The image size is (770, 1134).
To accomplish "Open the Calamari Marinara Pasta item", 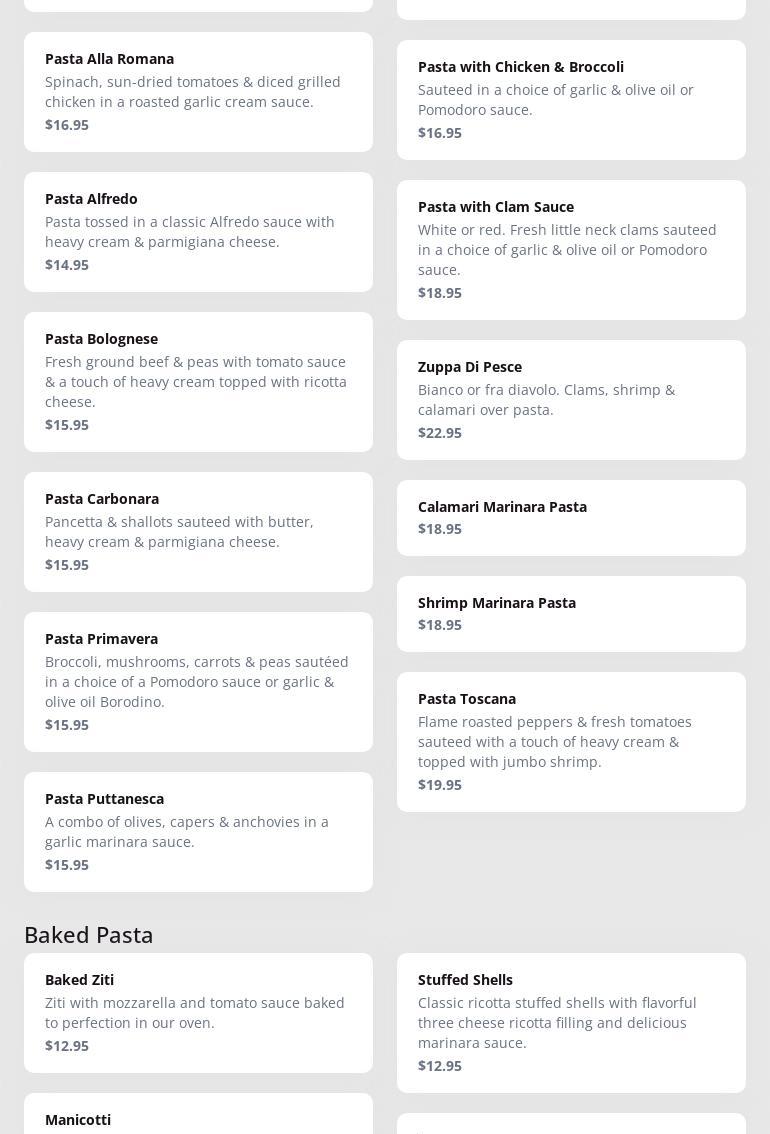I will [x=571, y=517].
